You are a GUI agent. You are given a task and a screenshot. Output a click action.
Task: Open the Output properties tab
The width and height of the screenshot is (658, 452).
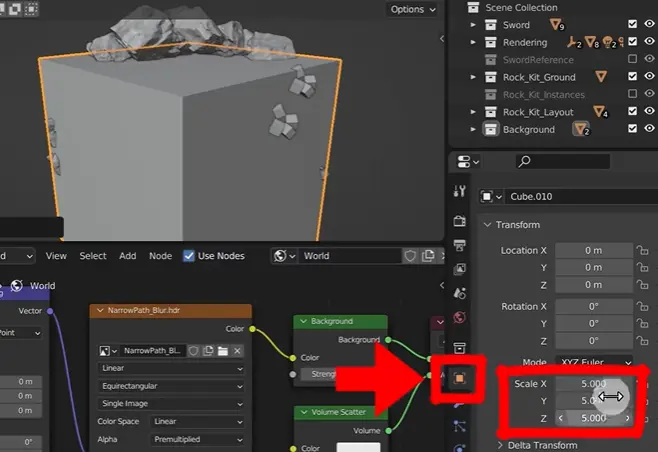pyautogui.click(x=460, y=245)
